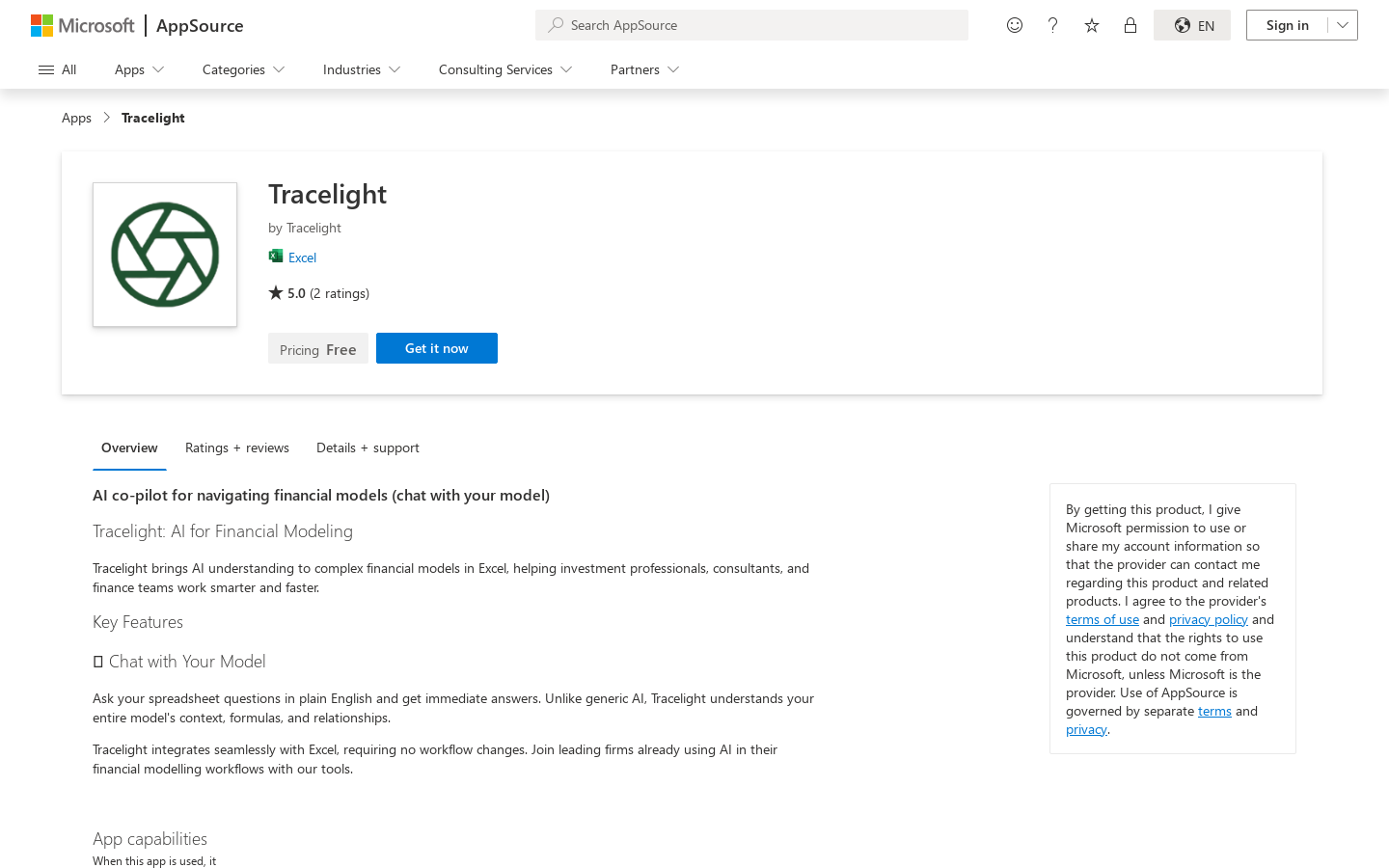Image resolution: width=1389 pixels, height=868 pixels.
Task: Click the (2 ratings) text
Action: (x=340, y=293)
